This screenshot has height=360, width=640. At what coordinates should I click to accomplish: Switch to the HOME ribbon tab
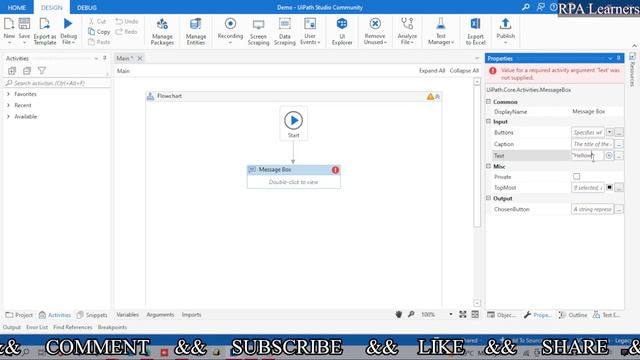point(17,7)
